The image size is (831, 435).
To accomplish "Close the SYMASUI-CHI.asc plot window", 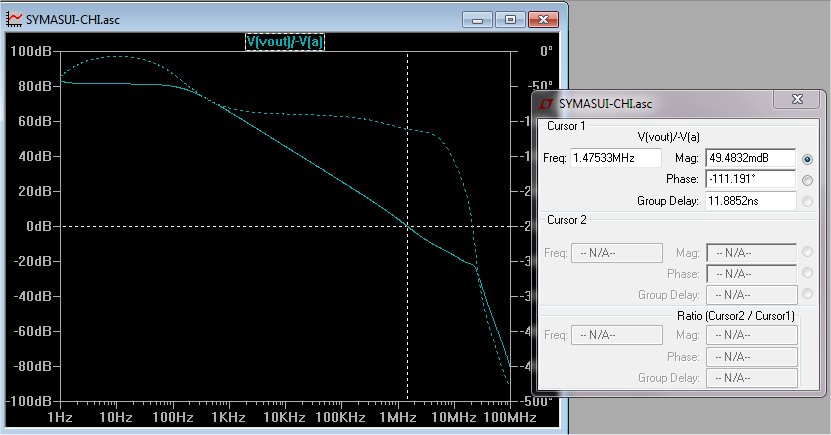I will point(543,20).
